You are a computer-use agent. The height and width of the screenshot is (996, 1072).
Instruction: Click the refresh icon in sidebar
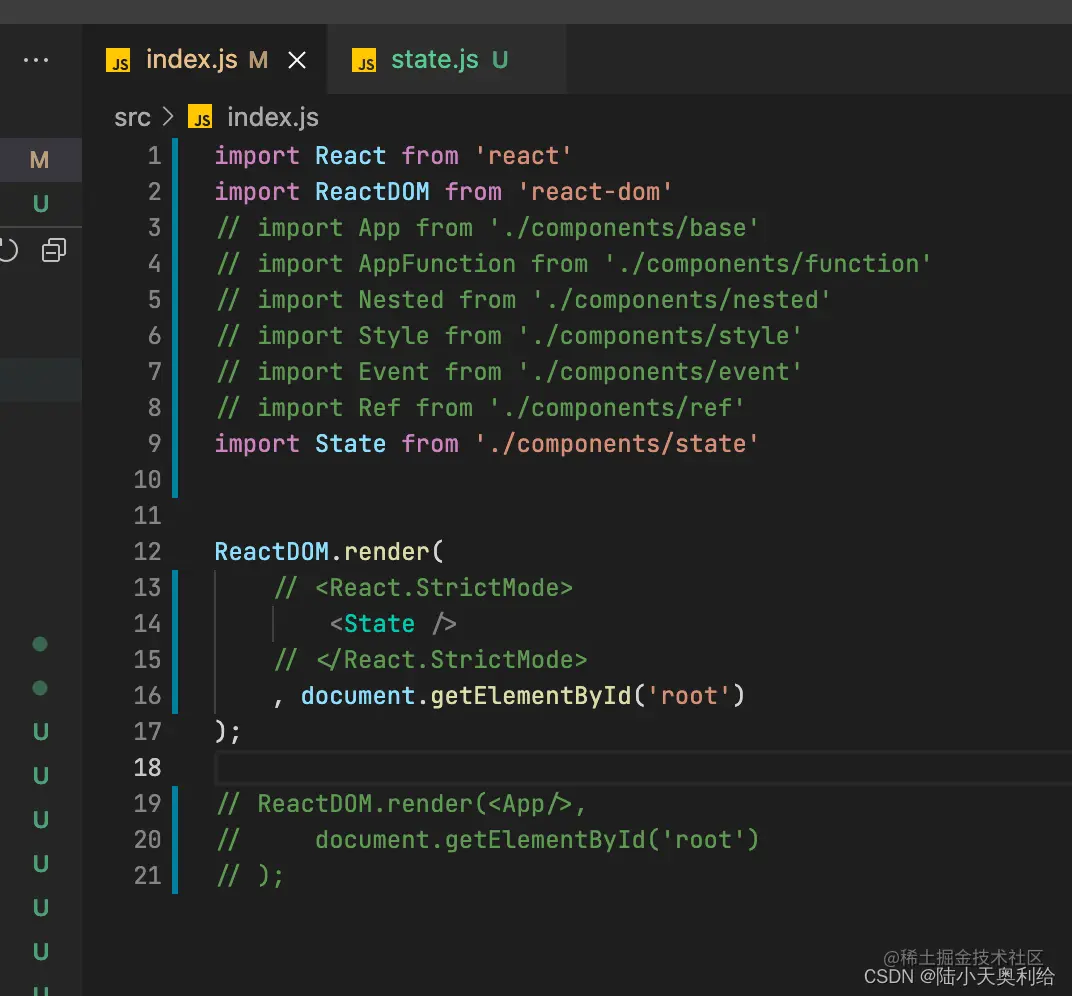click(x=8, y=250)
